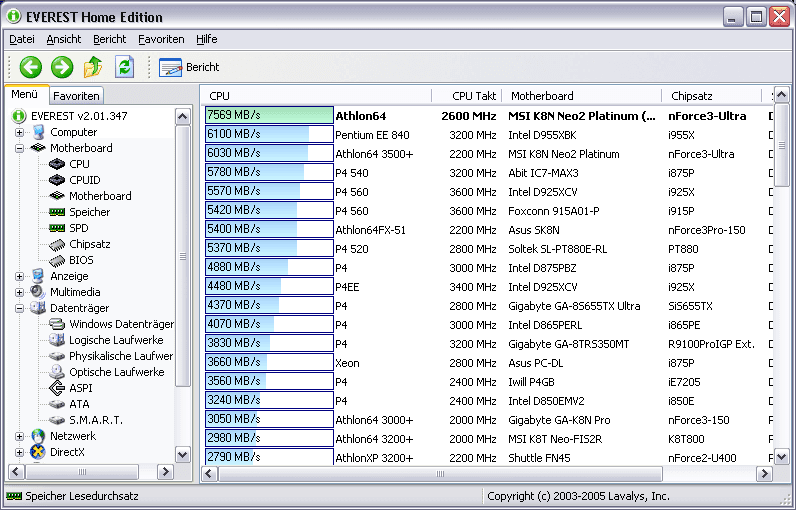Select the Multimedia tree node
The image size is (796, 510).
point(75,292)
